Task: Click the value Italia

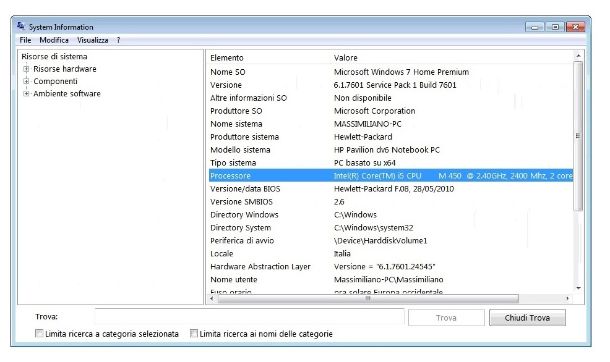Action: [342, 254]
